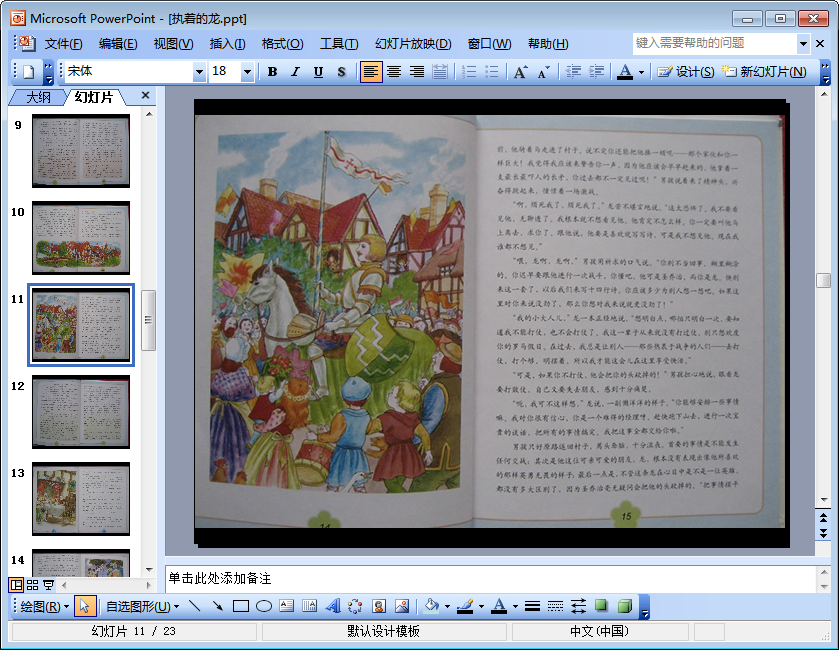
Task: Open formatting toolbar font color dropdown arrow
Action: (641, 72)
